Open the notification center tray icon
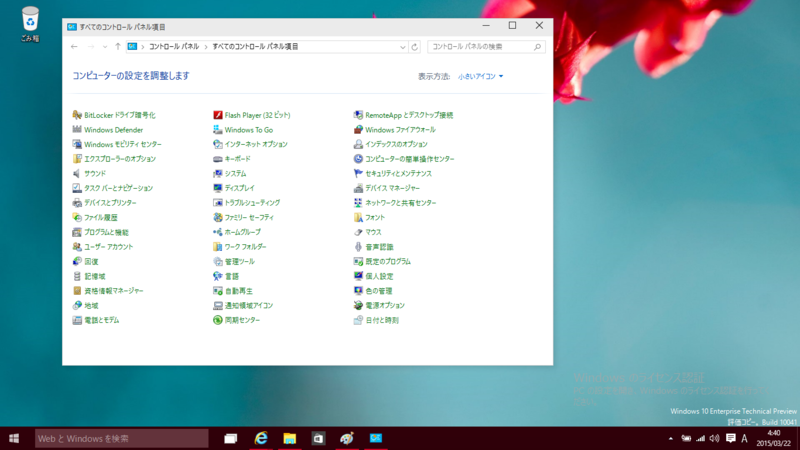This screenshot has height=450, width=800. 731,438
